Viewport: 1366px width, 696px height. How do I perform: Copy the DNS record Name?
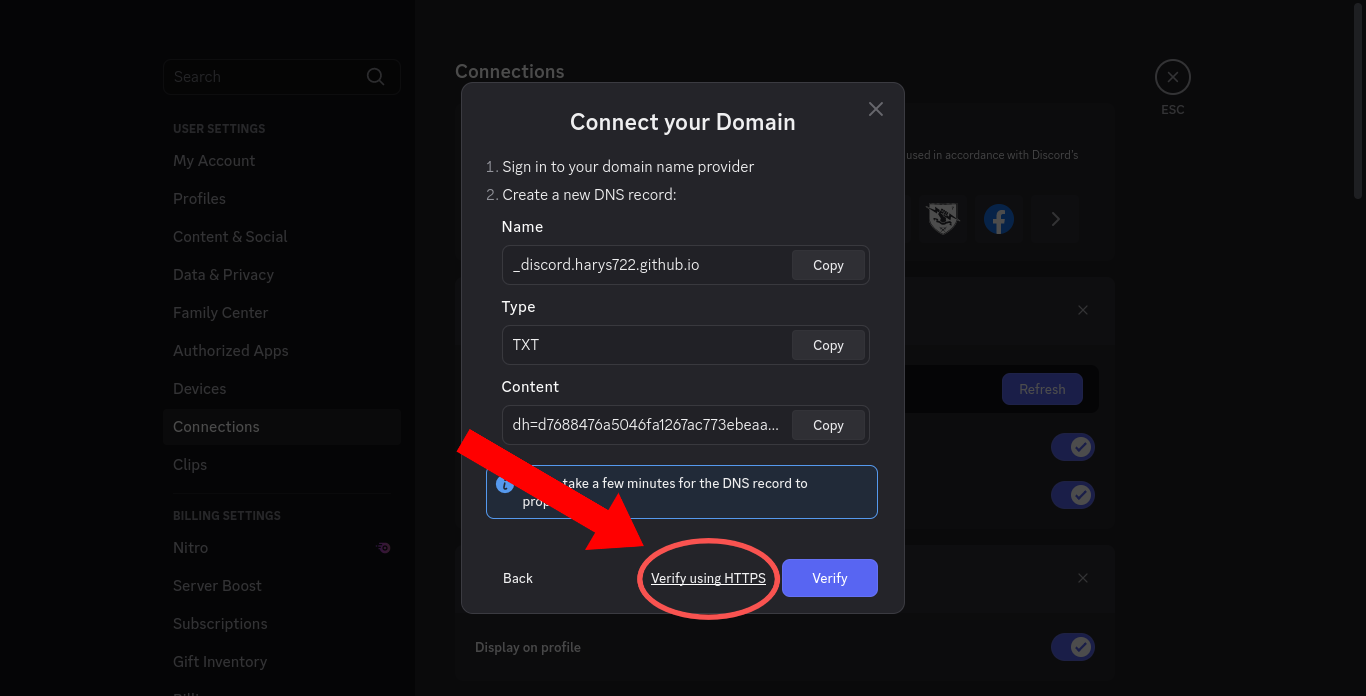pos(828,265)
